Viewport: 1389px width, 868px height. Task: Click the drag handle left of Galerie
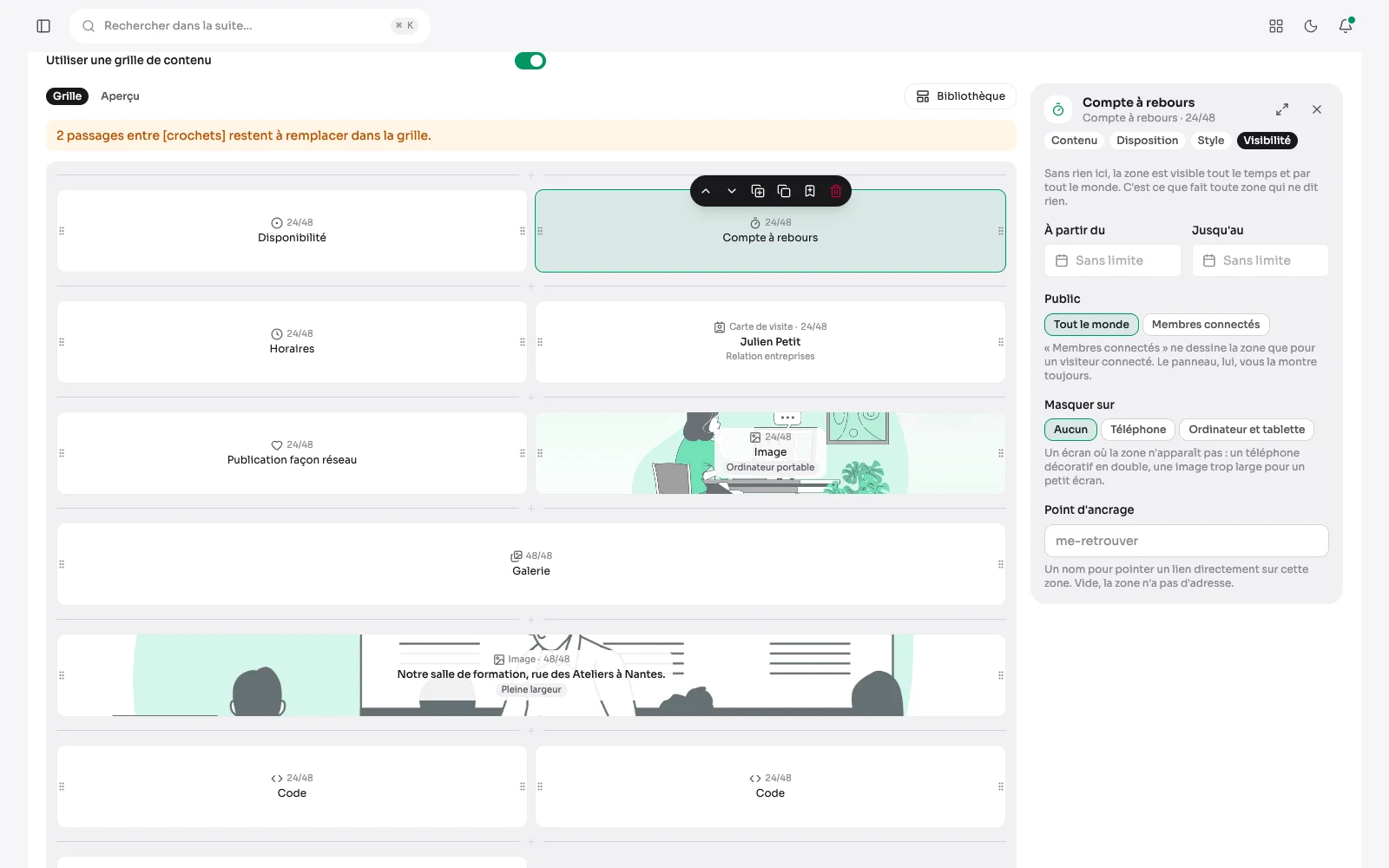(x=62, y=564)
